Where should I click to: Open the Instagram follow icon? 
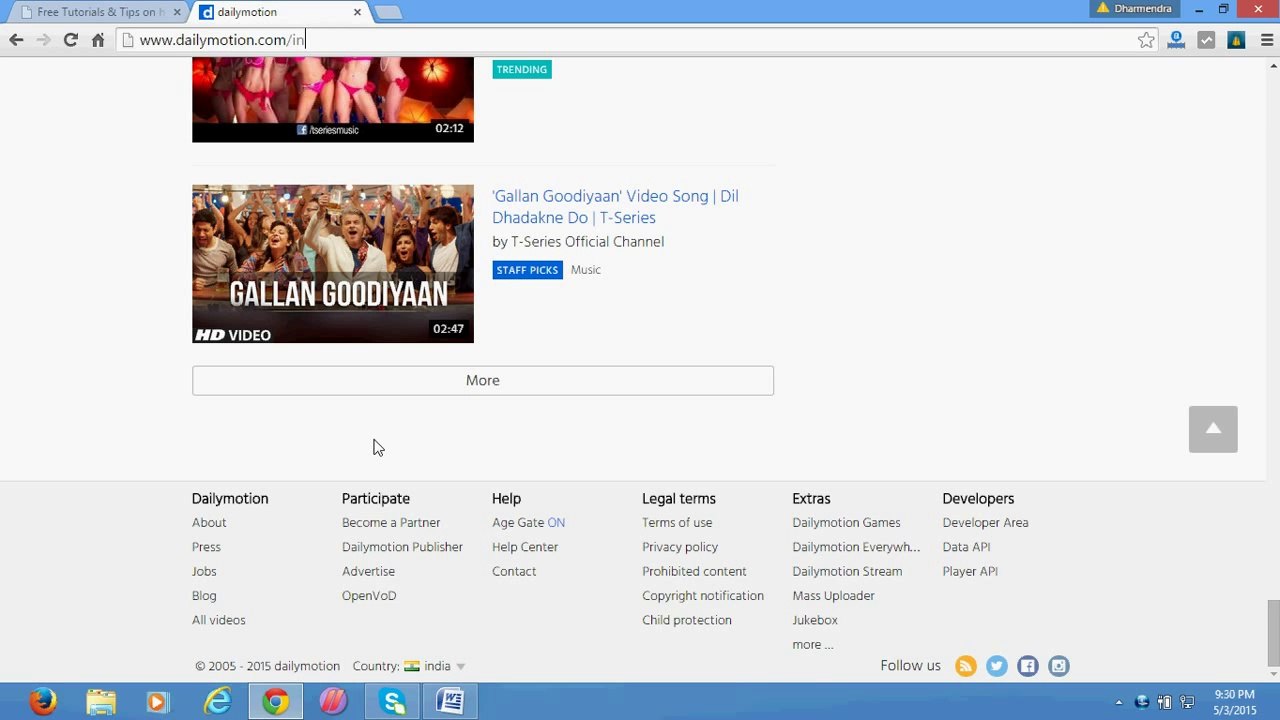pyautogui.click(x=1059, y=666)
